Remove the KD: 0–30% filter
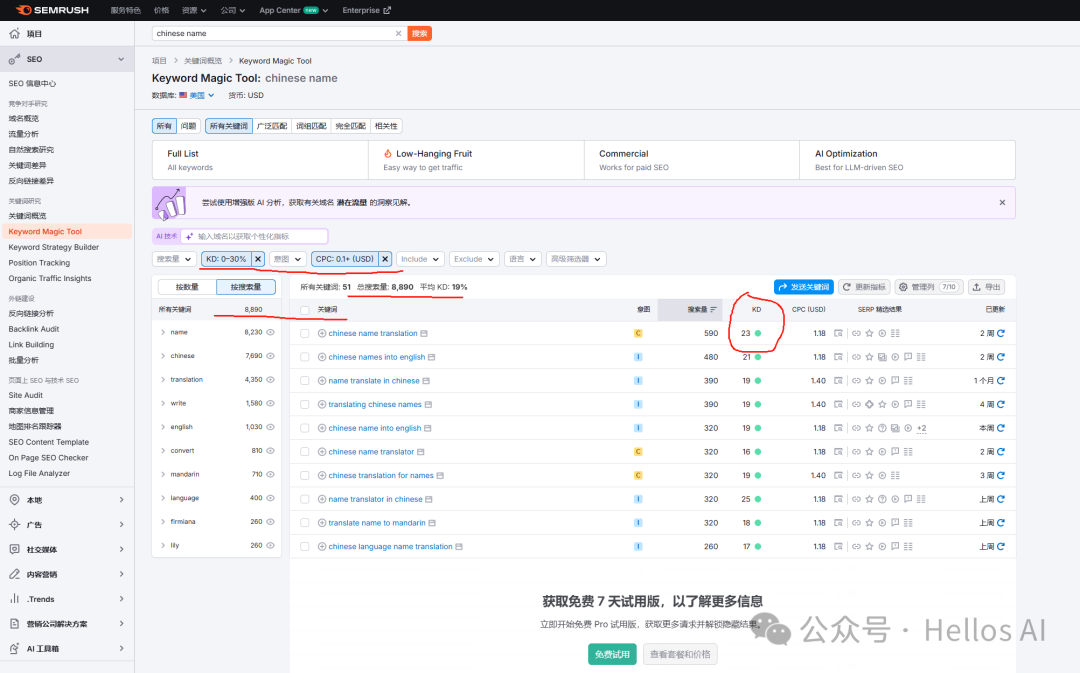This screenshot has height=673, width=1080. click(257, 259)
